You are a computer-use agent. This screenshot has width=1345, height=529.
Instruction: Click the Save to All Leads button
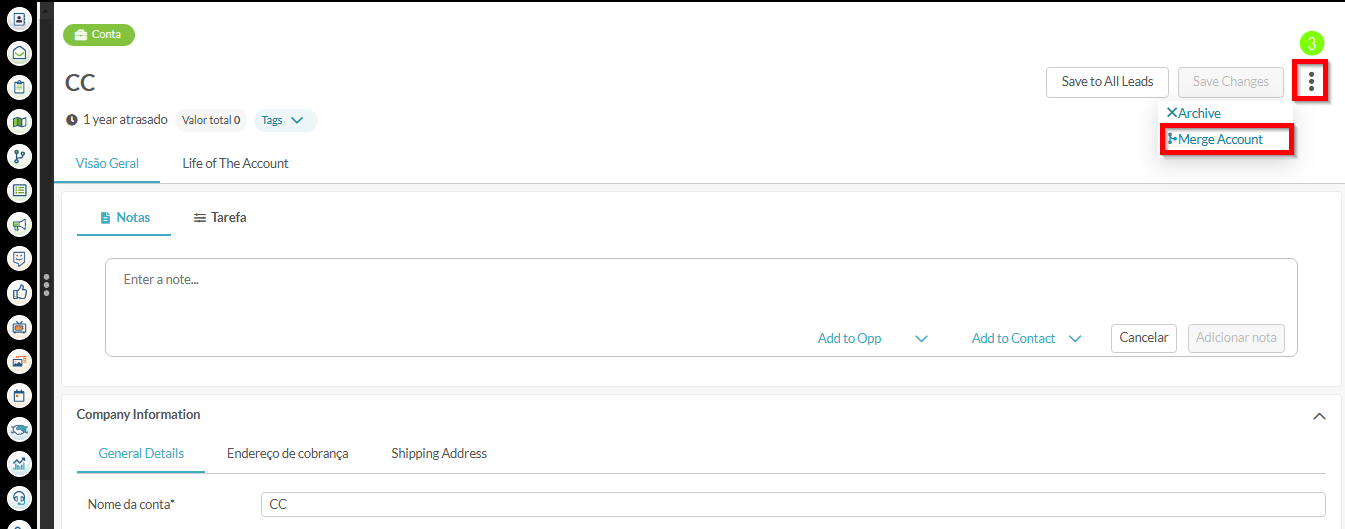(x=1107, y=82)
